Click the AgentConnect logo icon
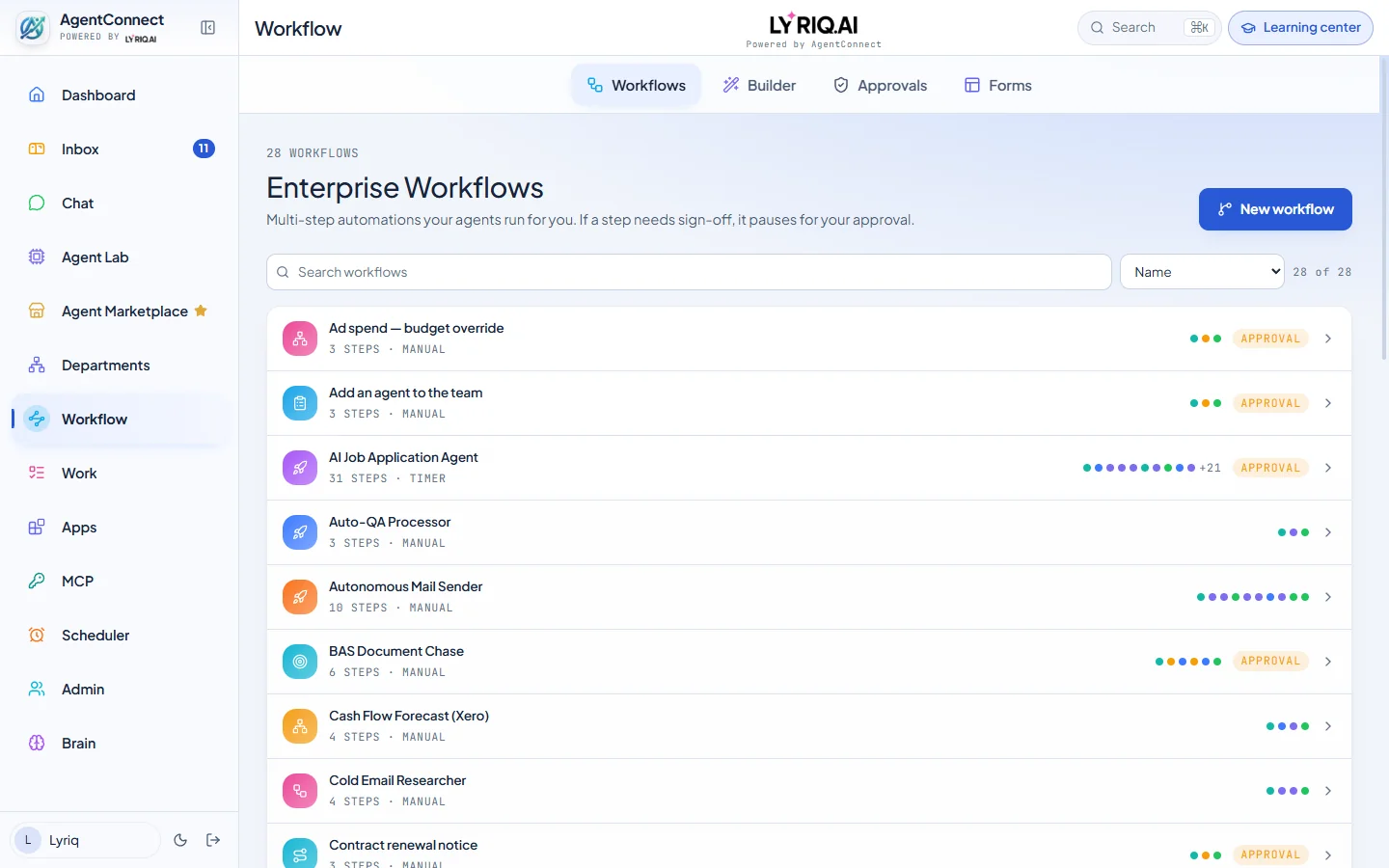Screen dimensions: 1389x868 (32, 28)
